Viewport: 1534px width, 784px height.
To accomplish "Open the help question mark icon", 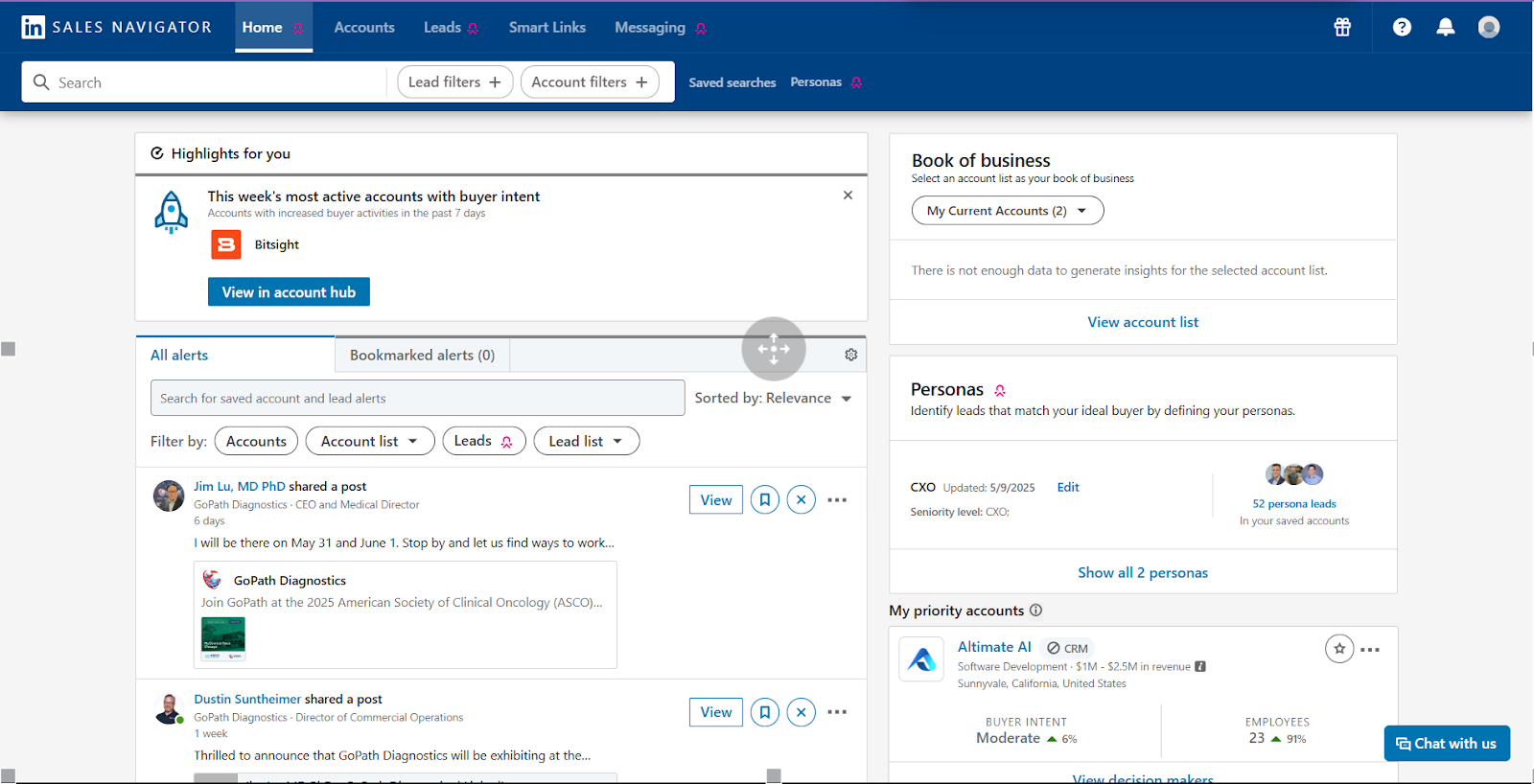I will click(x=1402, y=27).
